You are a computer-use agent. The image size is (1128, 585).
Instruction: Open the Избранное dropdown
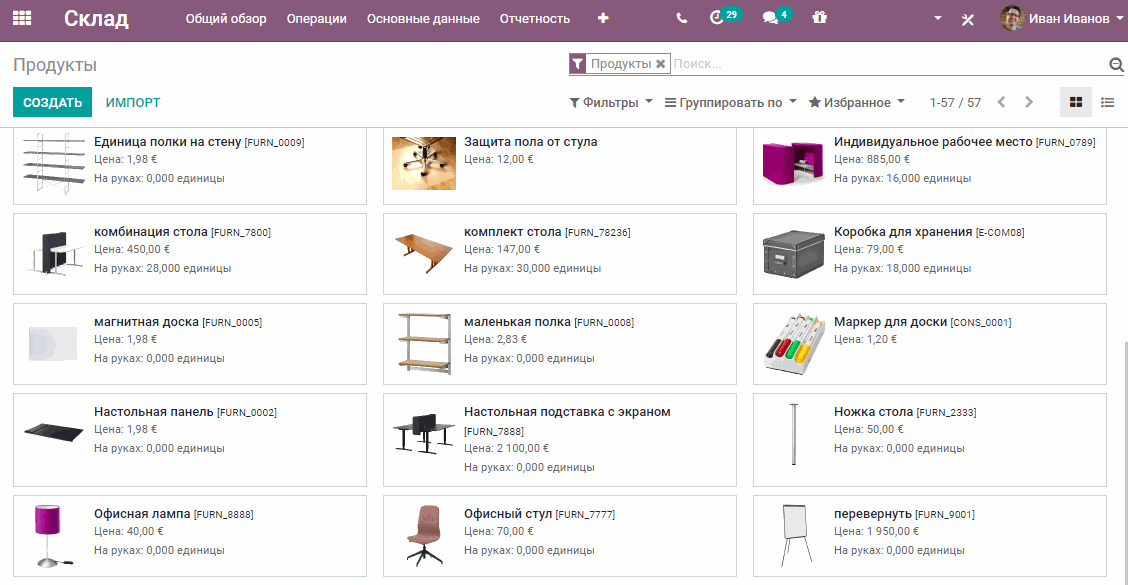[859, 102]
